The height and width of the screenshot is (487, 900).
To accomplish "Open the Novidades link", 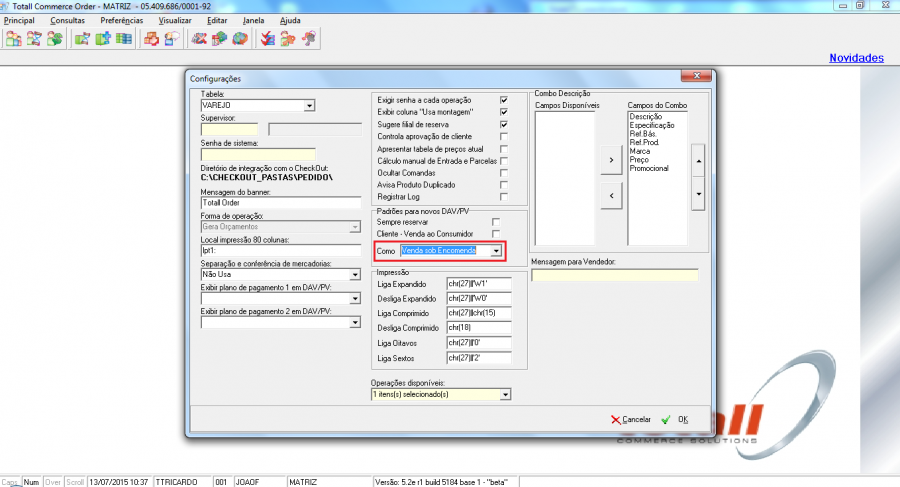I will tap(856, 57).
